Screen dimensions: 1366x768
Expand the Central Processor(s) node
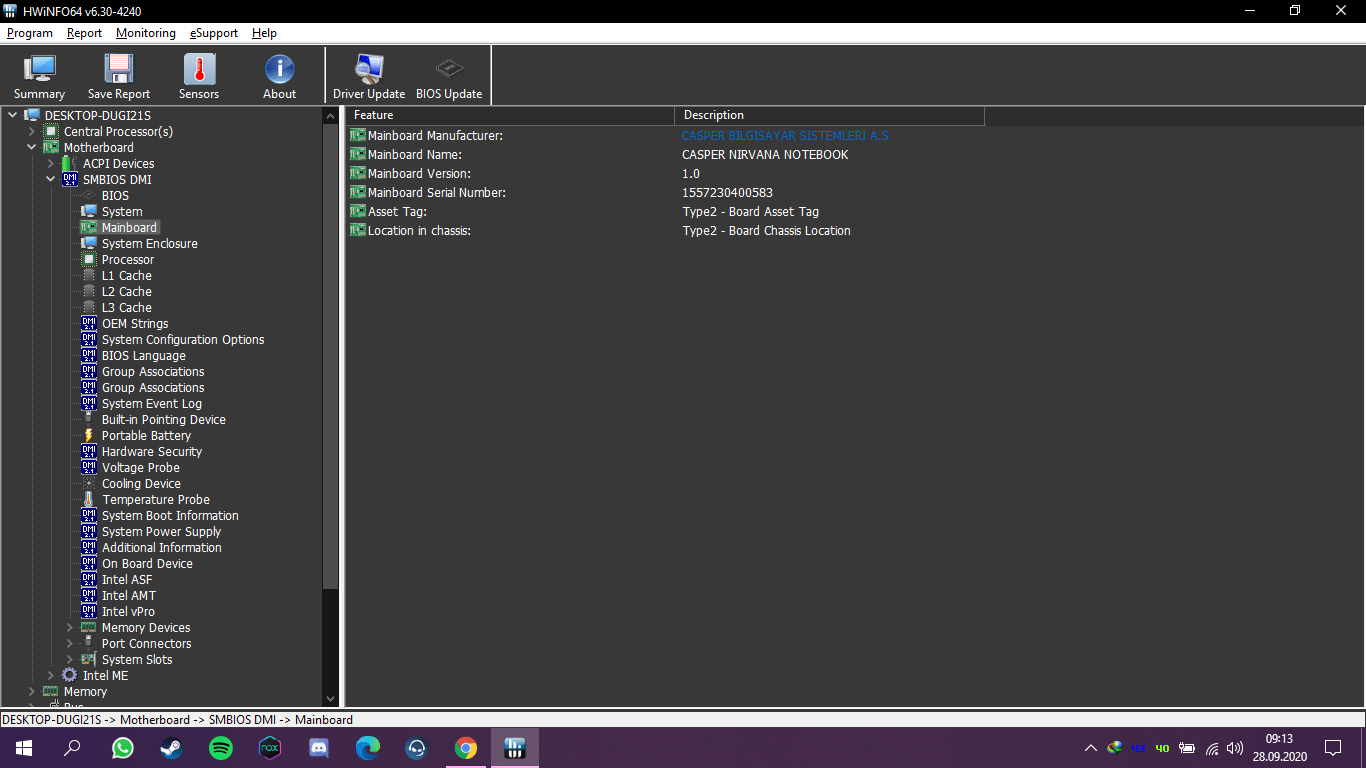tap(31, 132)
